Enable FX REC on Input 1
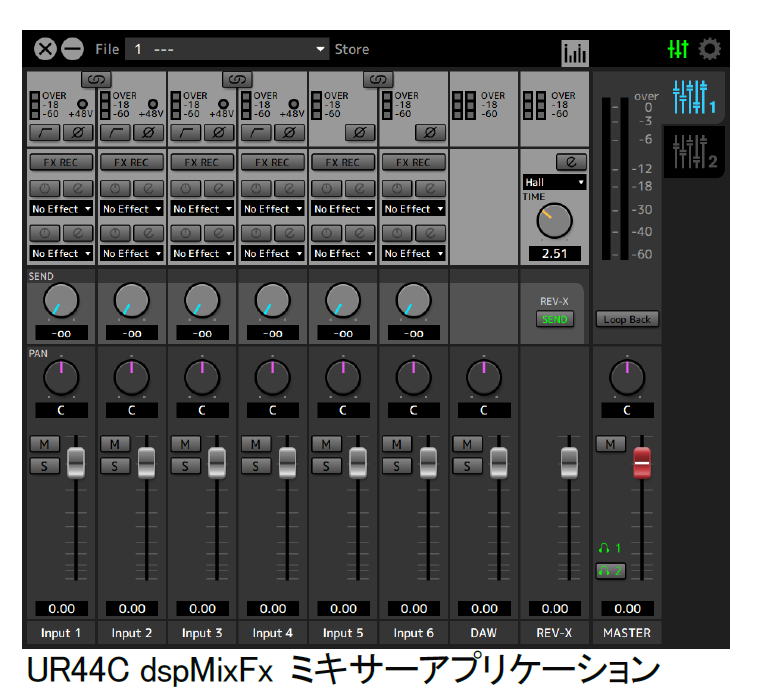The width and height of the screenshot is (757, 699). coord(61,162)
